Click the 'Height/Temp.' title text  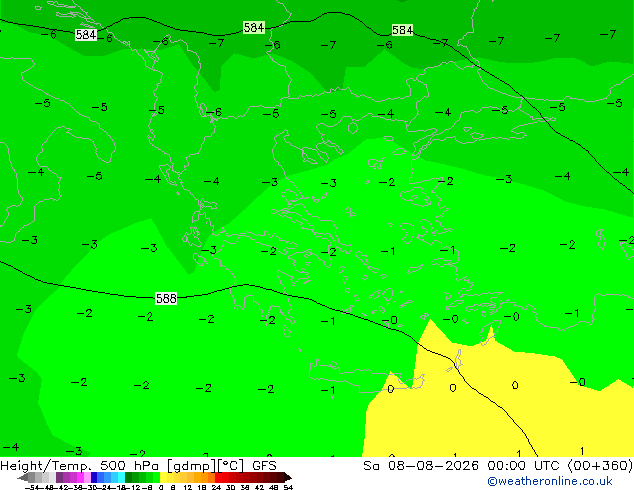tap(46, 466)
